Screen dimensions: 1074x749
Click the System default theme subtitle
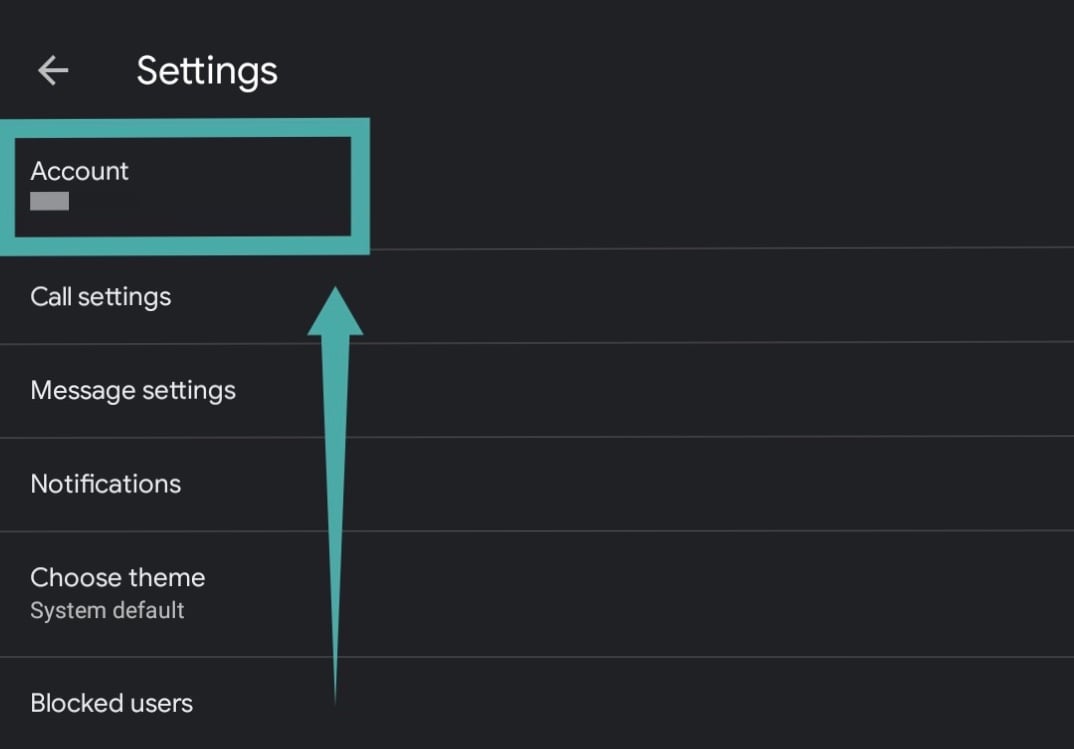click(107, 610)
